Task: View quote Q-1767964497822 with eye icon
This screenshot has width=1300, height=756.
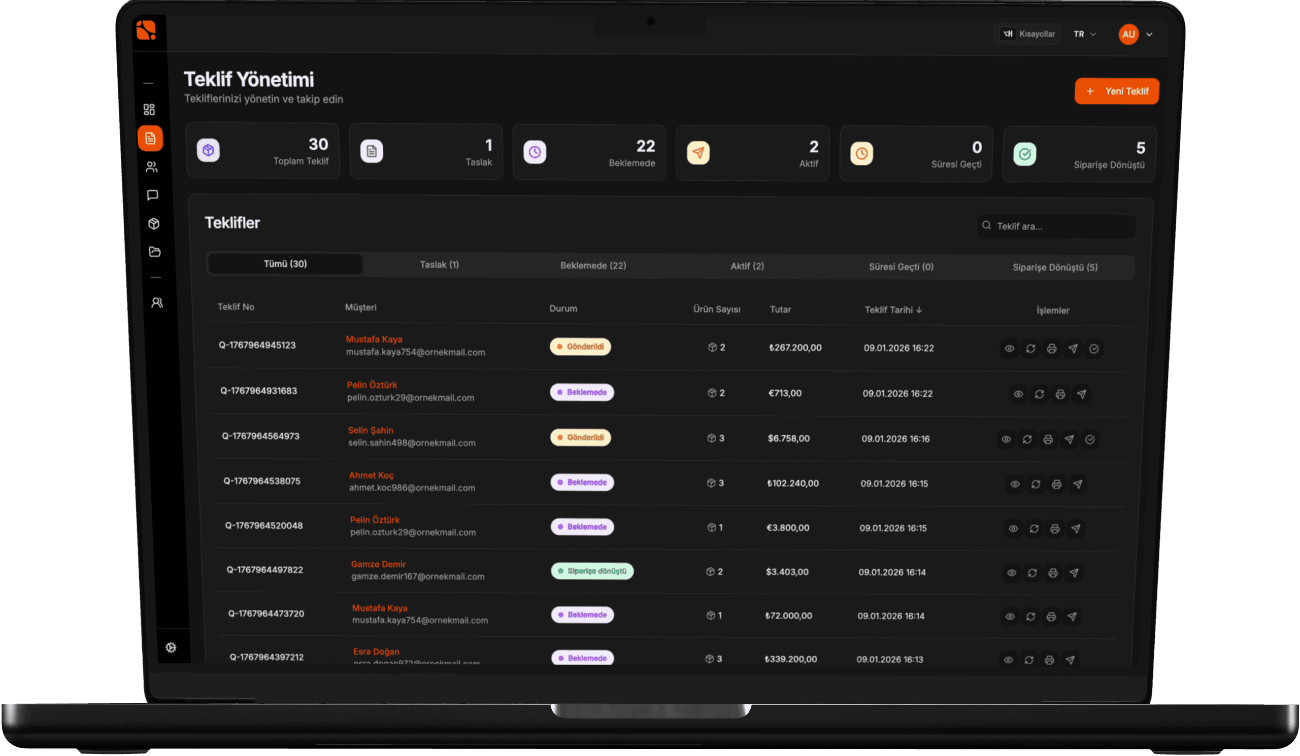Action: [1011, 573]
